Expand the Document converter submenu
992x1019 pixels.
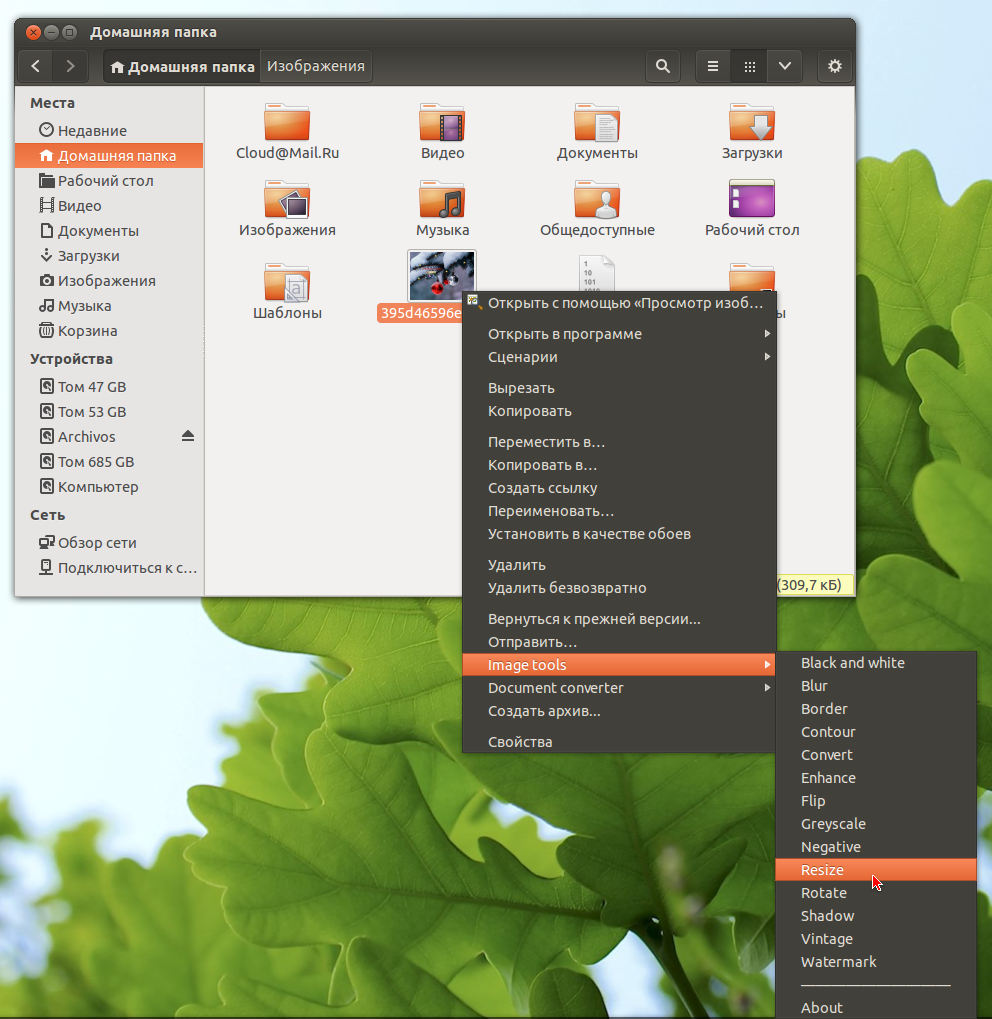click(555, 687)
